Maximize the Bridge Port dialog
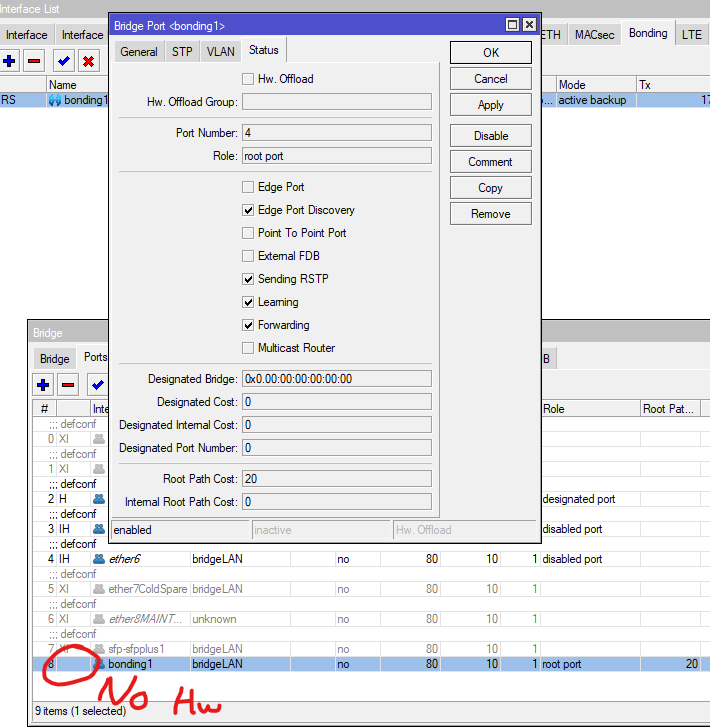Viewport: 710px width, 728px height. click(512, 25)
